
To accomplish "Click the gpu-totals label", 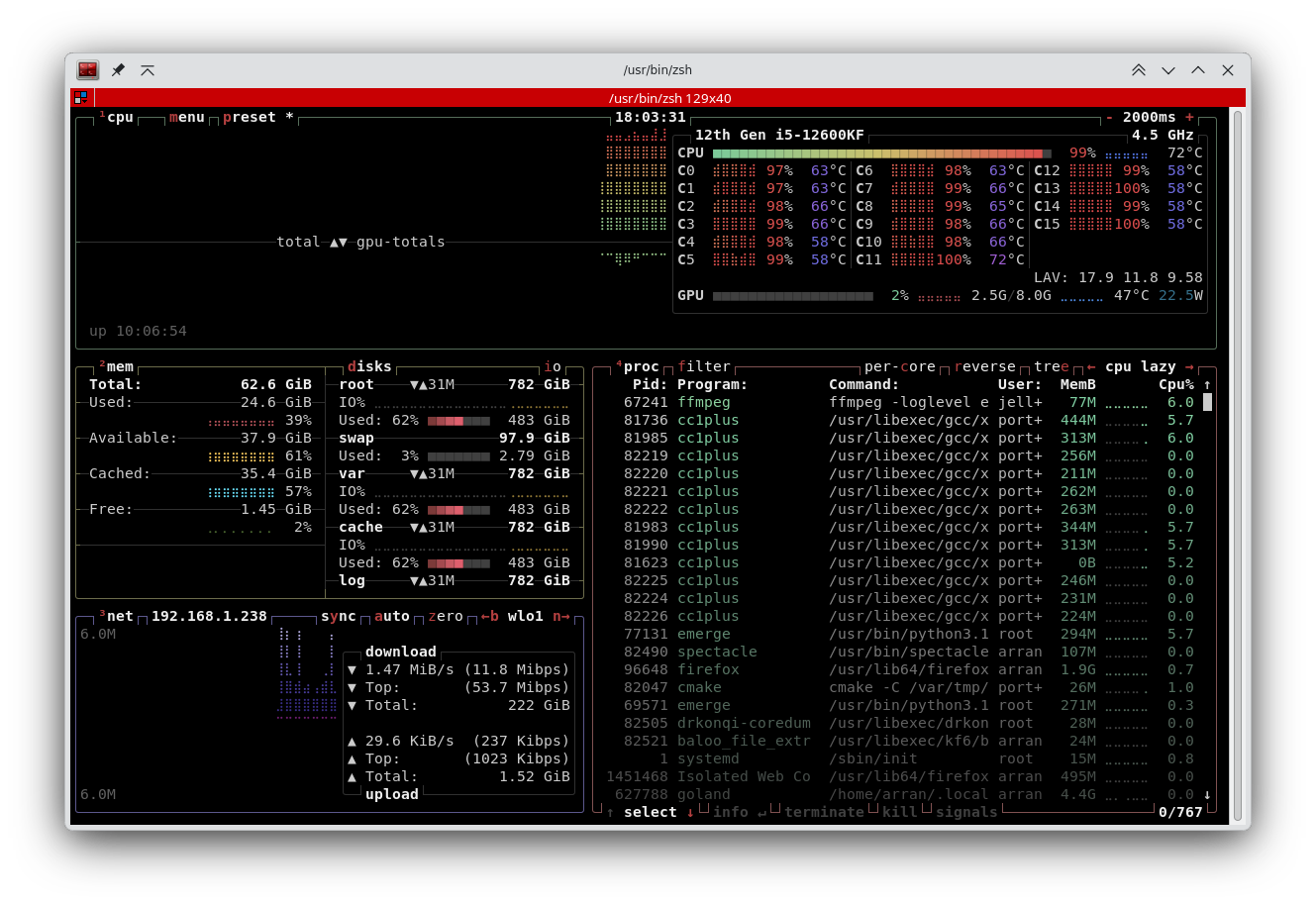I will 401,242.
